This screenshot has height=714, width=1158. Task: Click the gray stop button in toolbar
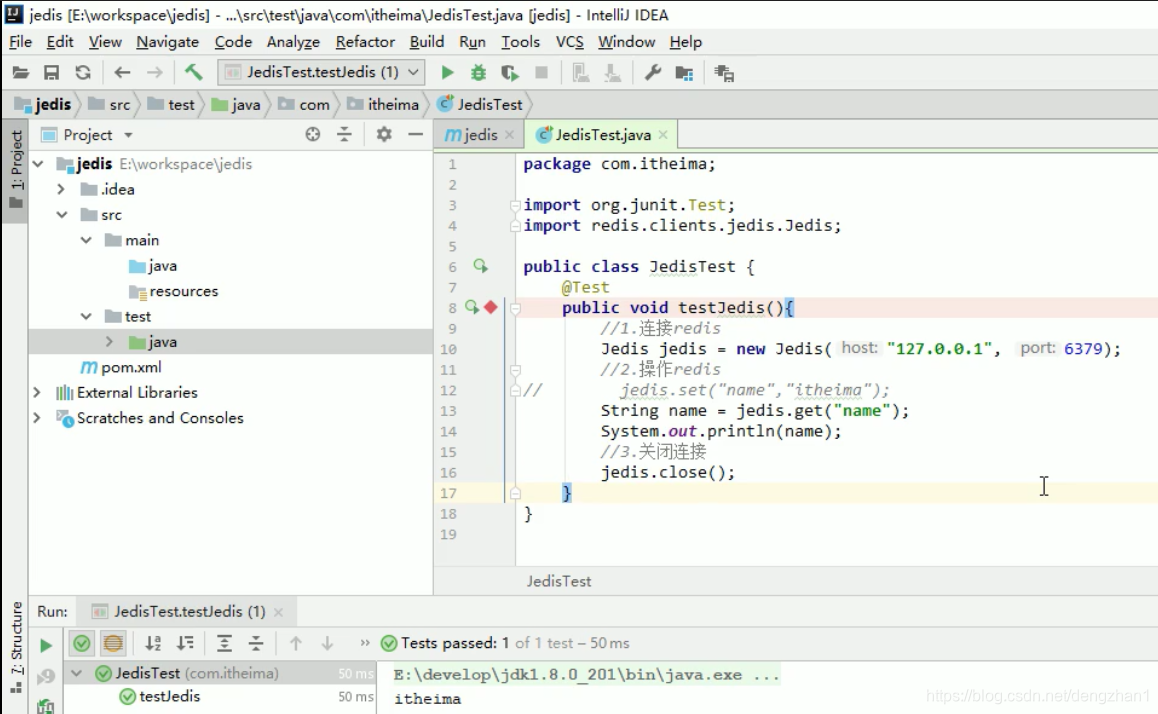pos(541,72)
